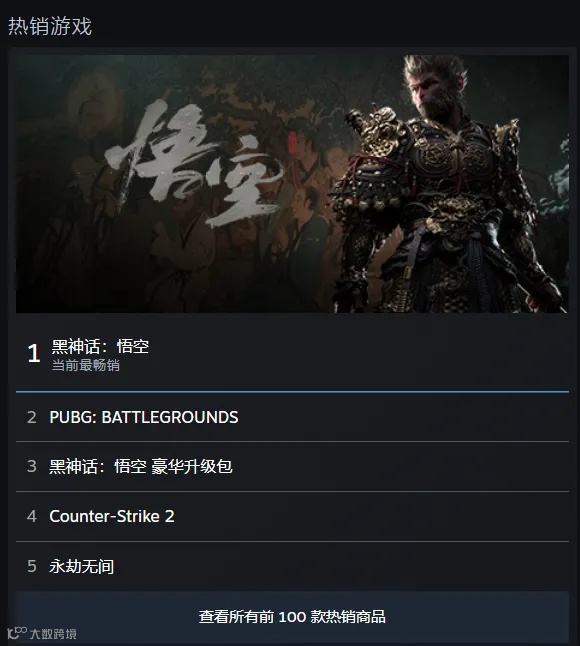The height and width of the screenshot is (646, 580).
Task: Select rank number 2 marker
Action: (x=32, y=417)
